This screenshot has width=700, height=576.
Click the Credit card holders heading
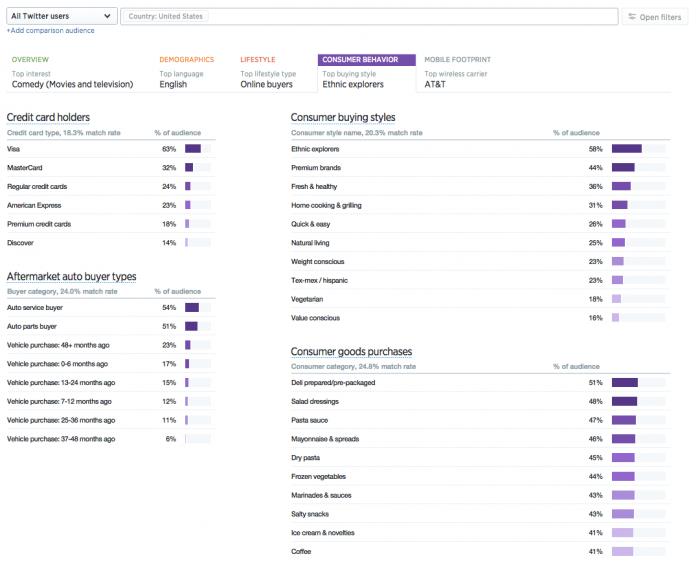50,117
